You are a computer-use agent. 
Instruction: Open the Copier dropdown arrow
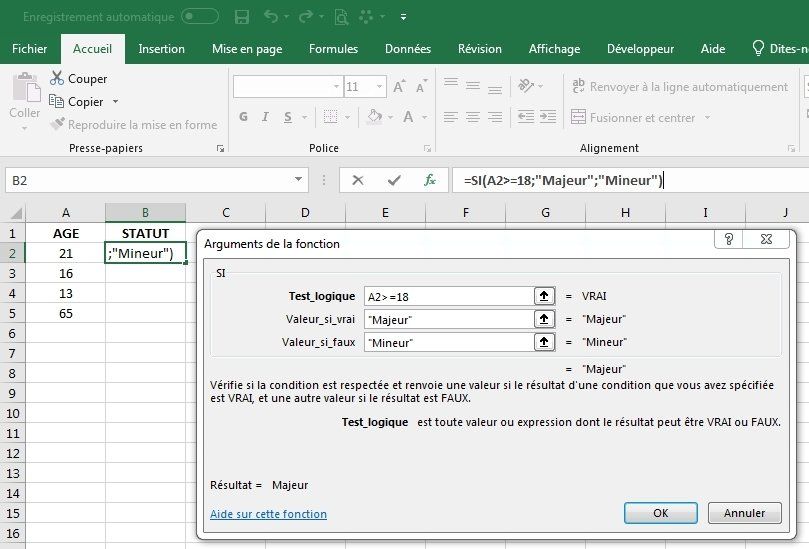(x=115, y=102)
